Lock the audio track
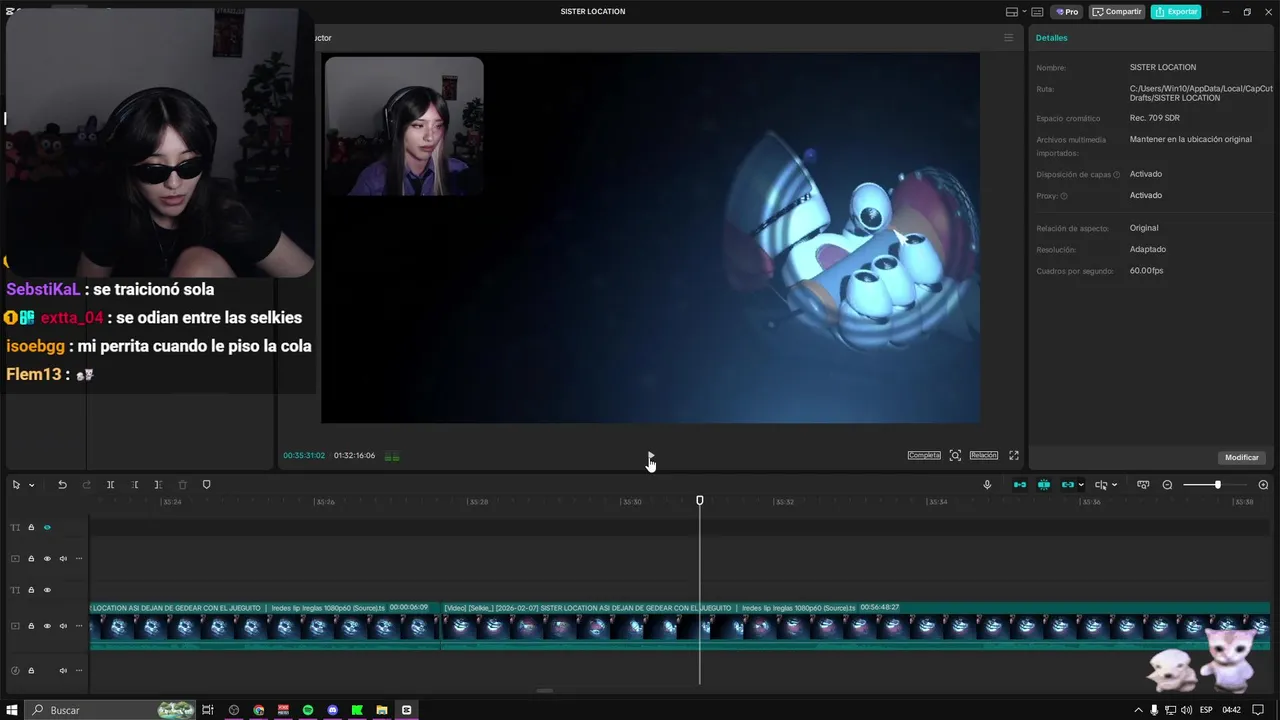The image size is (1280, 720). coord(31,670)
